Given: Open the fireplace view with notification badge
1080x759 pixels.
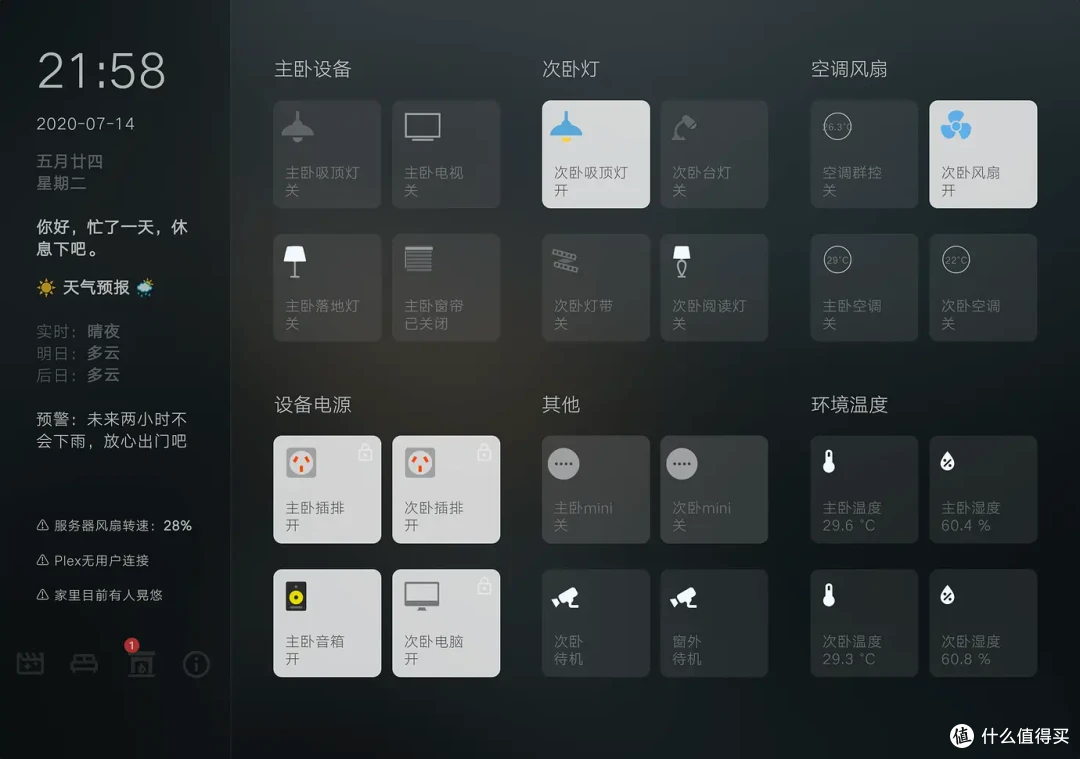Looking at the screenshot, I should tap(142, 664).
